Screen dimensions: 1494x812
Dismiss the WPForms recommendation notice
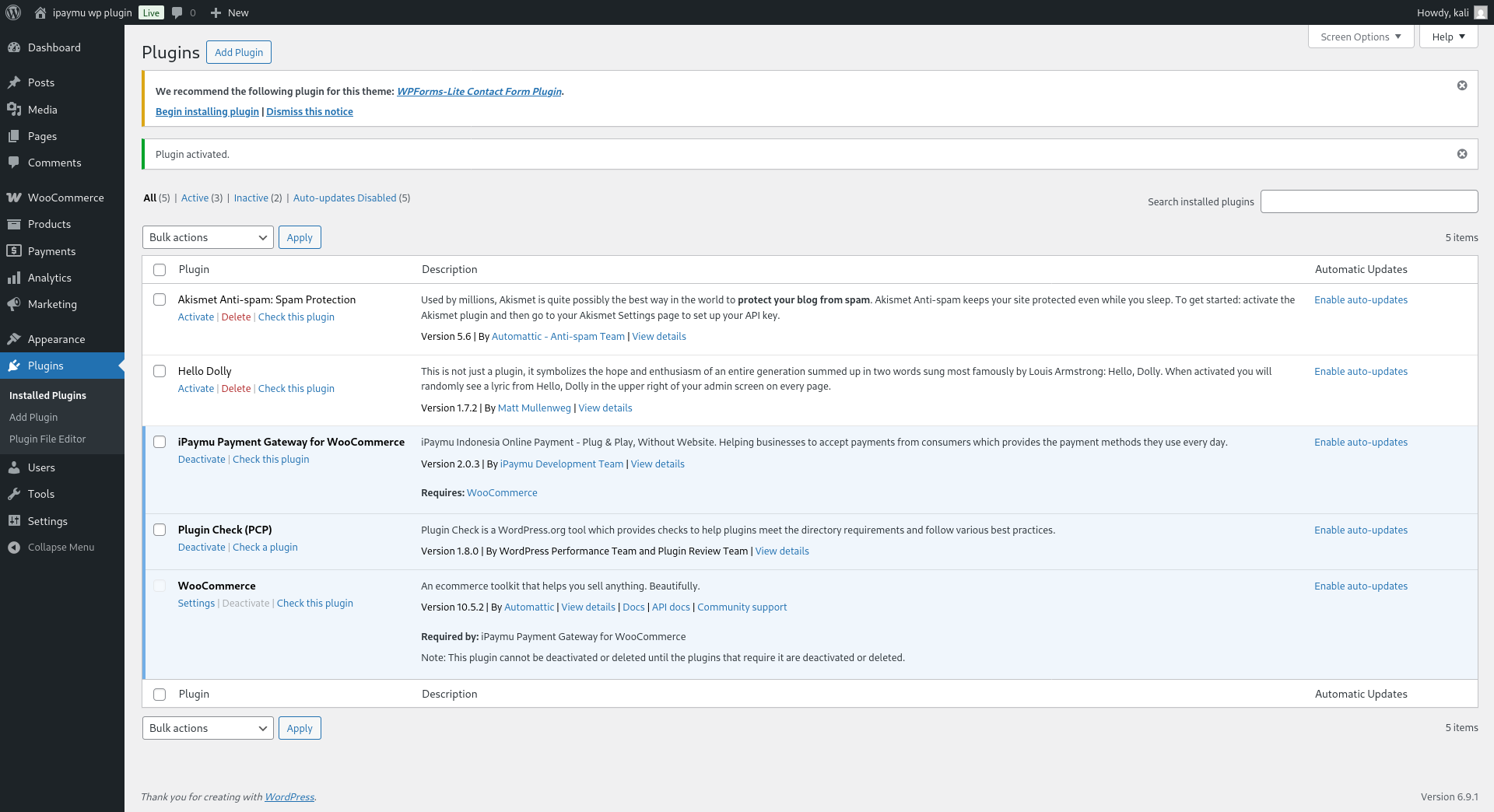click(1462, 86)
